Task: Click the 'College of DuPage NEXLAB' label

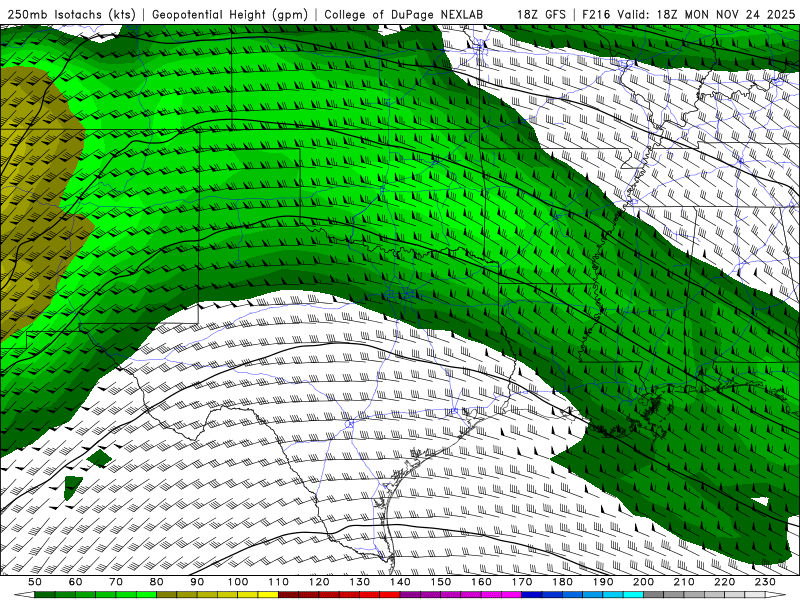Action: pyautogui.click(x=404, y=15)
